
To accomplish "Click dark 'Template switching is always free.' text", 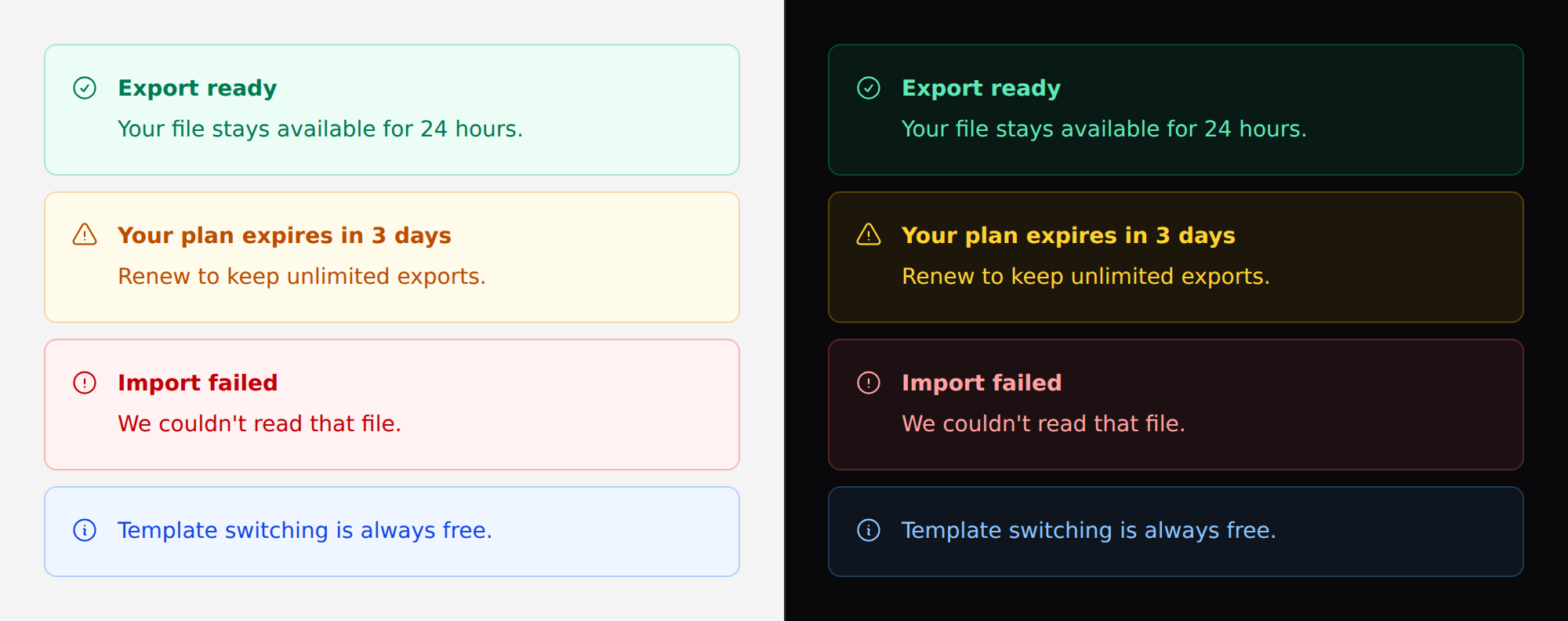I will click(1089, 530).
